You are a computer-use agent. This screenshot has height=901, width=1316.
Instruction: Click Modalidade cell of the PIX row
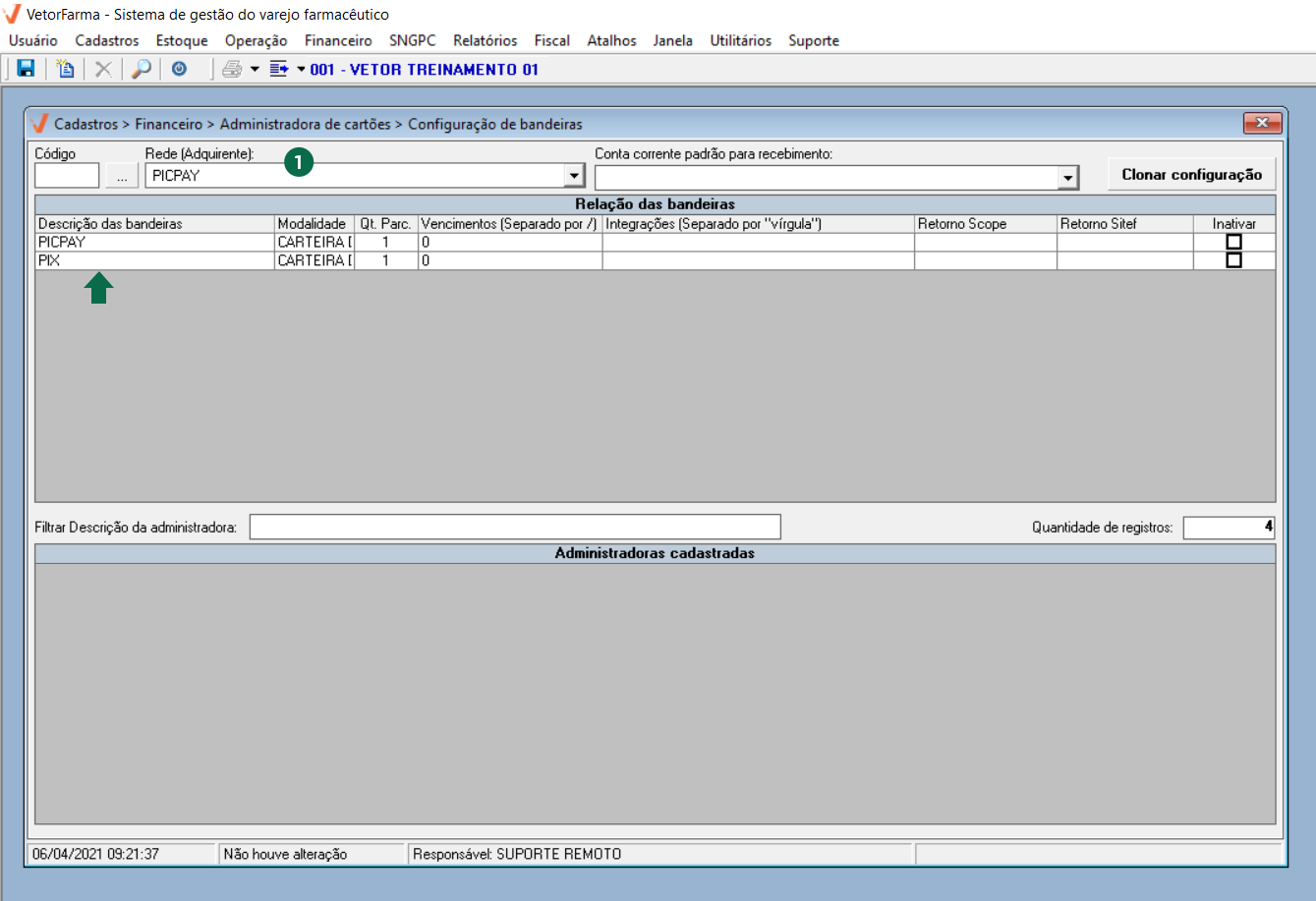(x=315, y=260)
